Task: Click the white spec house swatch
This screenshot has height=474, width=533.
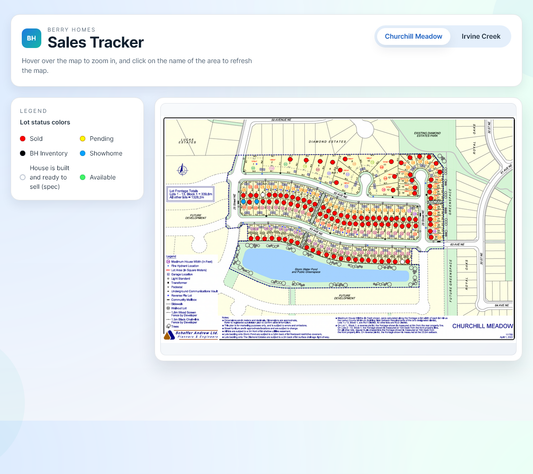Action: pyautogui.click(x=23, y=177)
